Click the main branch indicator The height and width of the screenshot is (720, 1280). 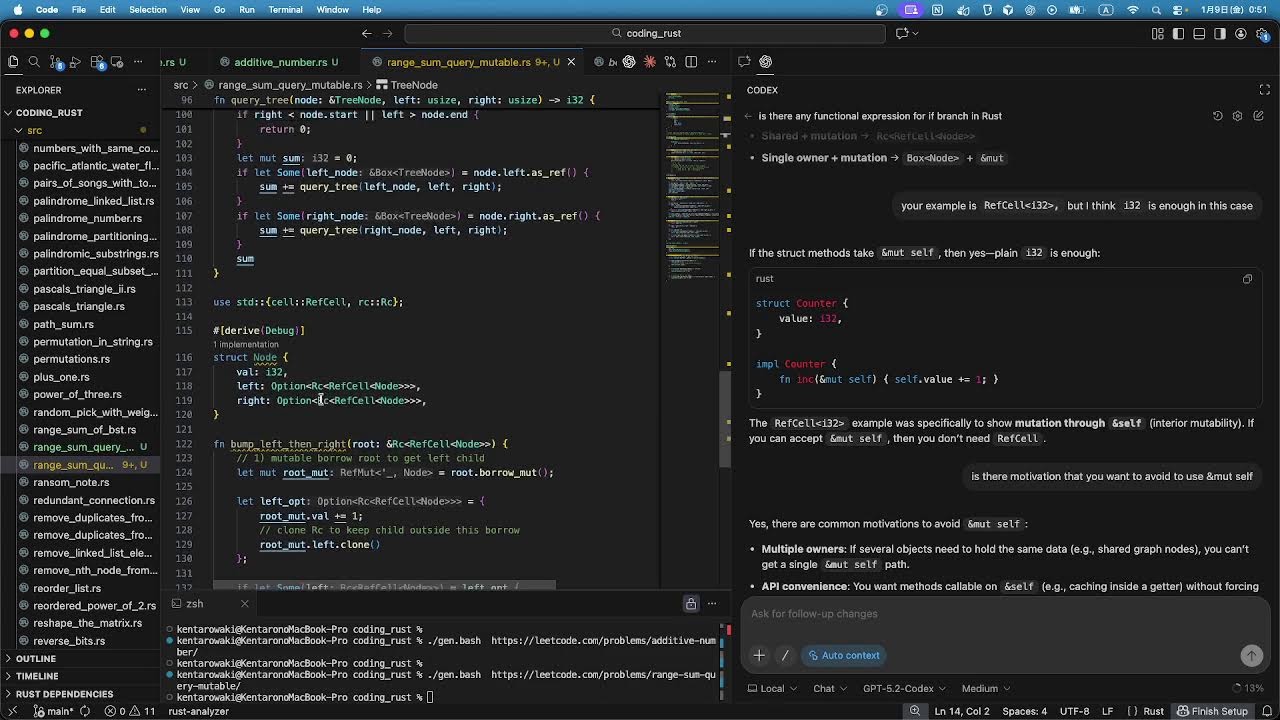click(x=53, y=711)
